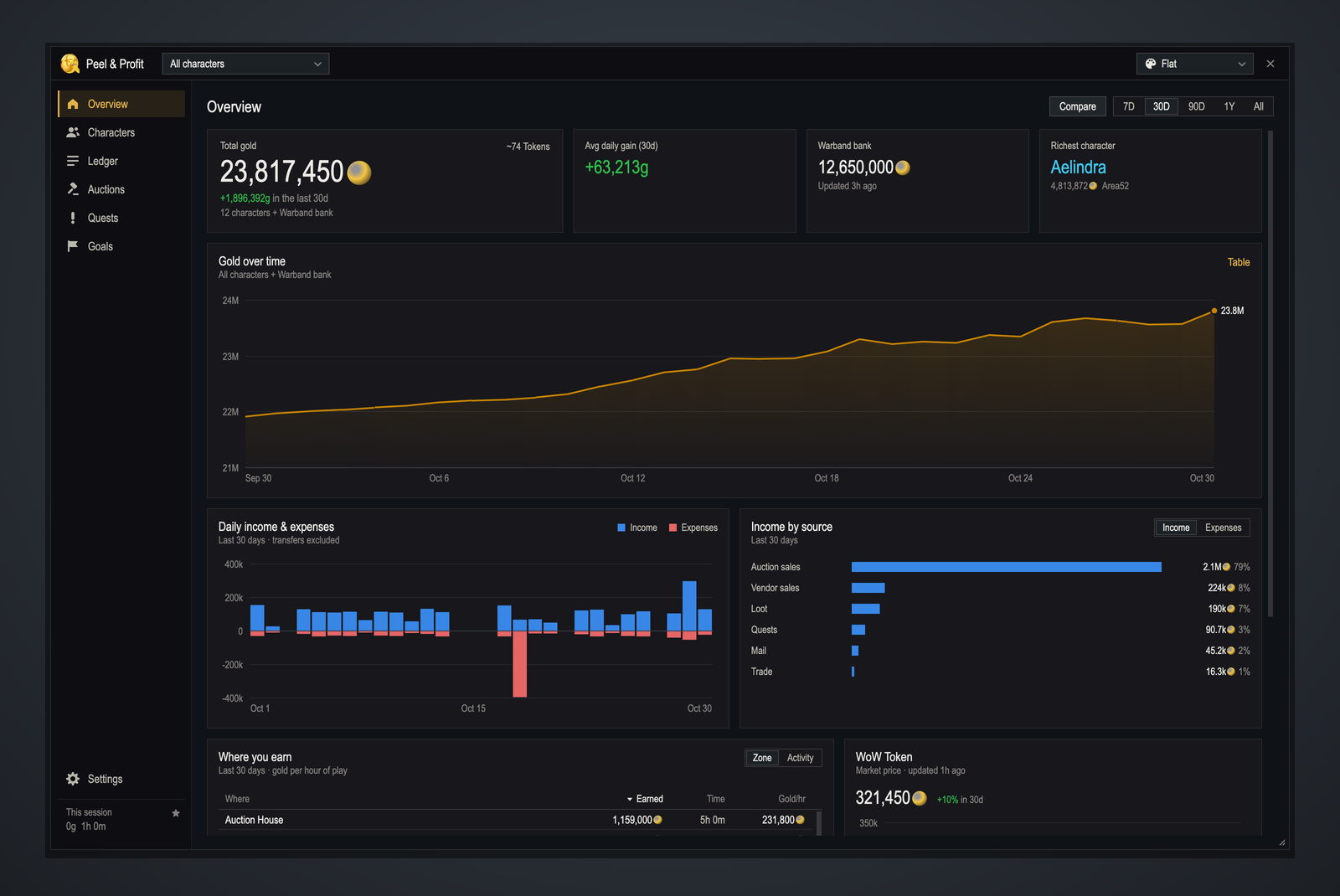Select the 1Y time range
This screenshot has height=896, width=1340.
(x=1229, y=106)
